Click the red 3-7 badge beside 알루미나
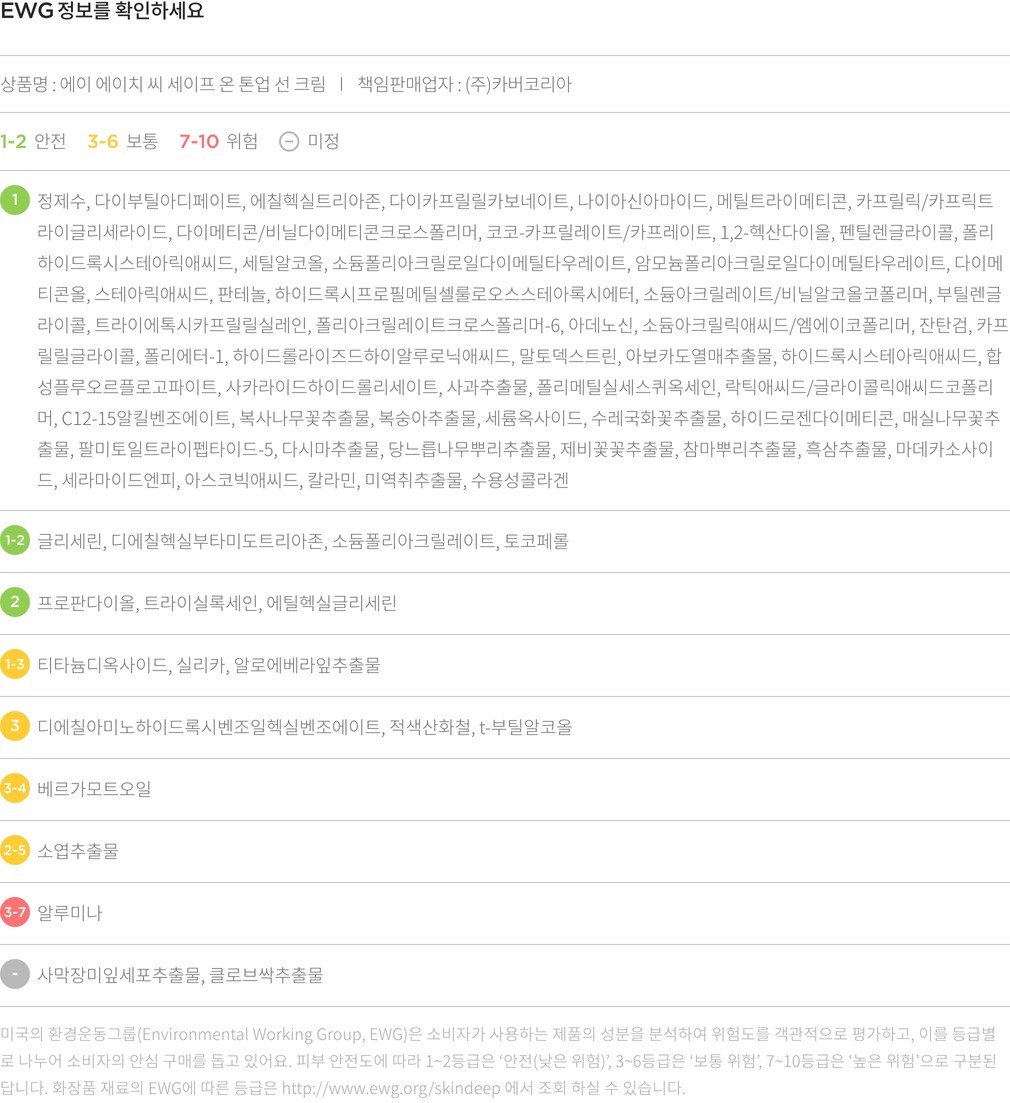 [15, 913]
